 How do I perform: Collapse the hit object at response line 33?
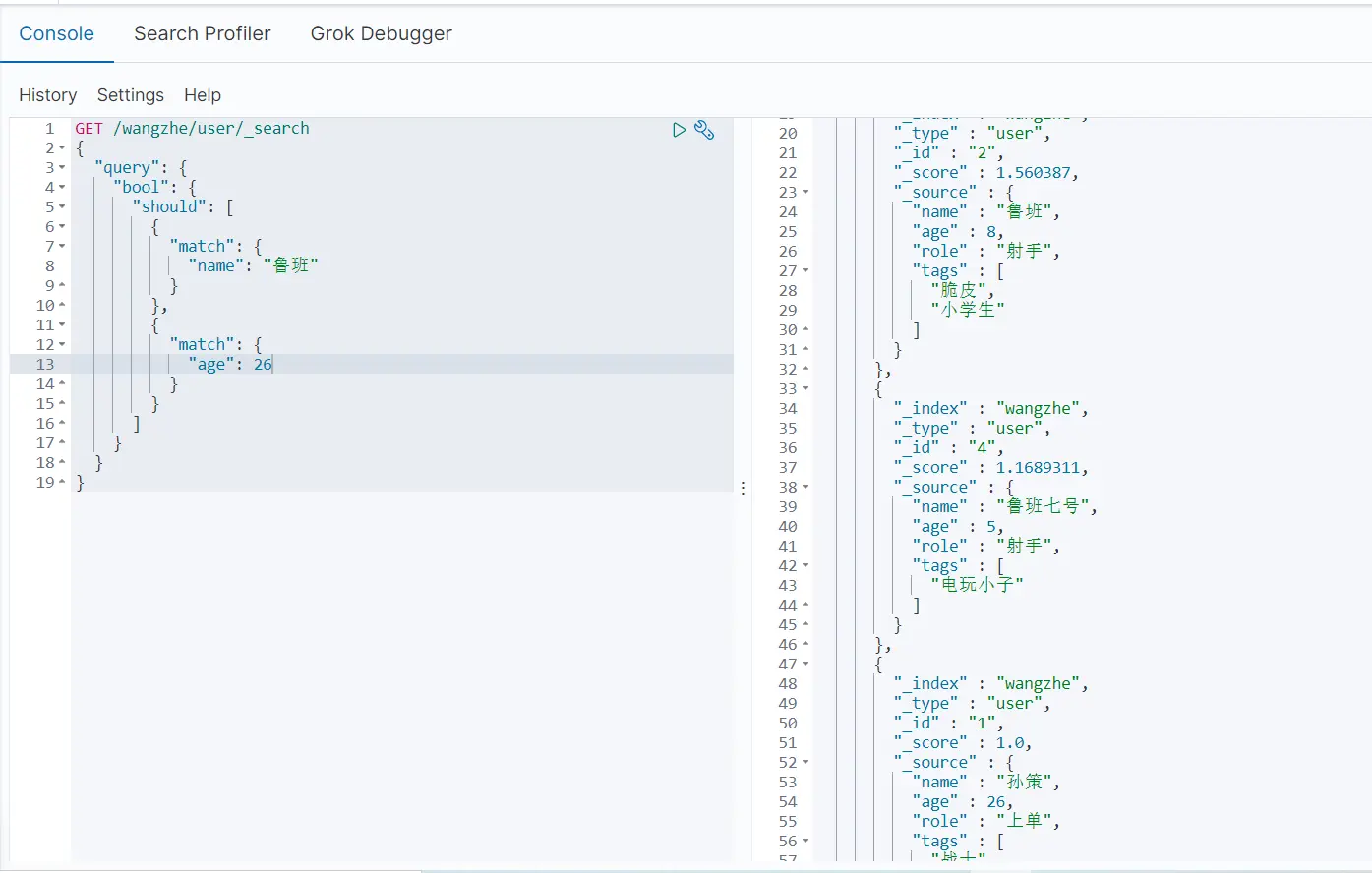pyautogui.click(x=805, y=389)
